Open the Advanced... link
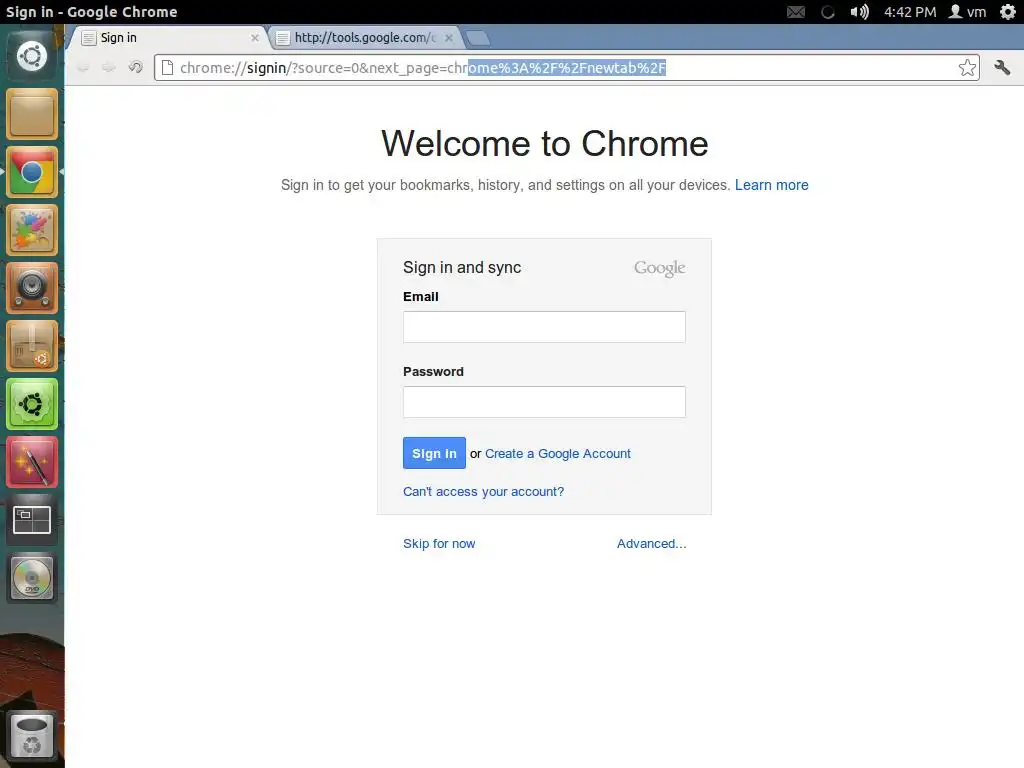 tap(652, 543)
